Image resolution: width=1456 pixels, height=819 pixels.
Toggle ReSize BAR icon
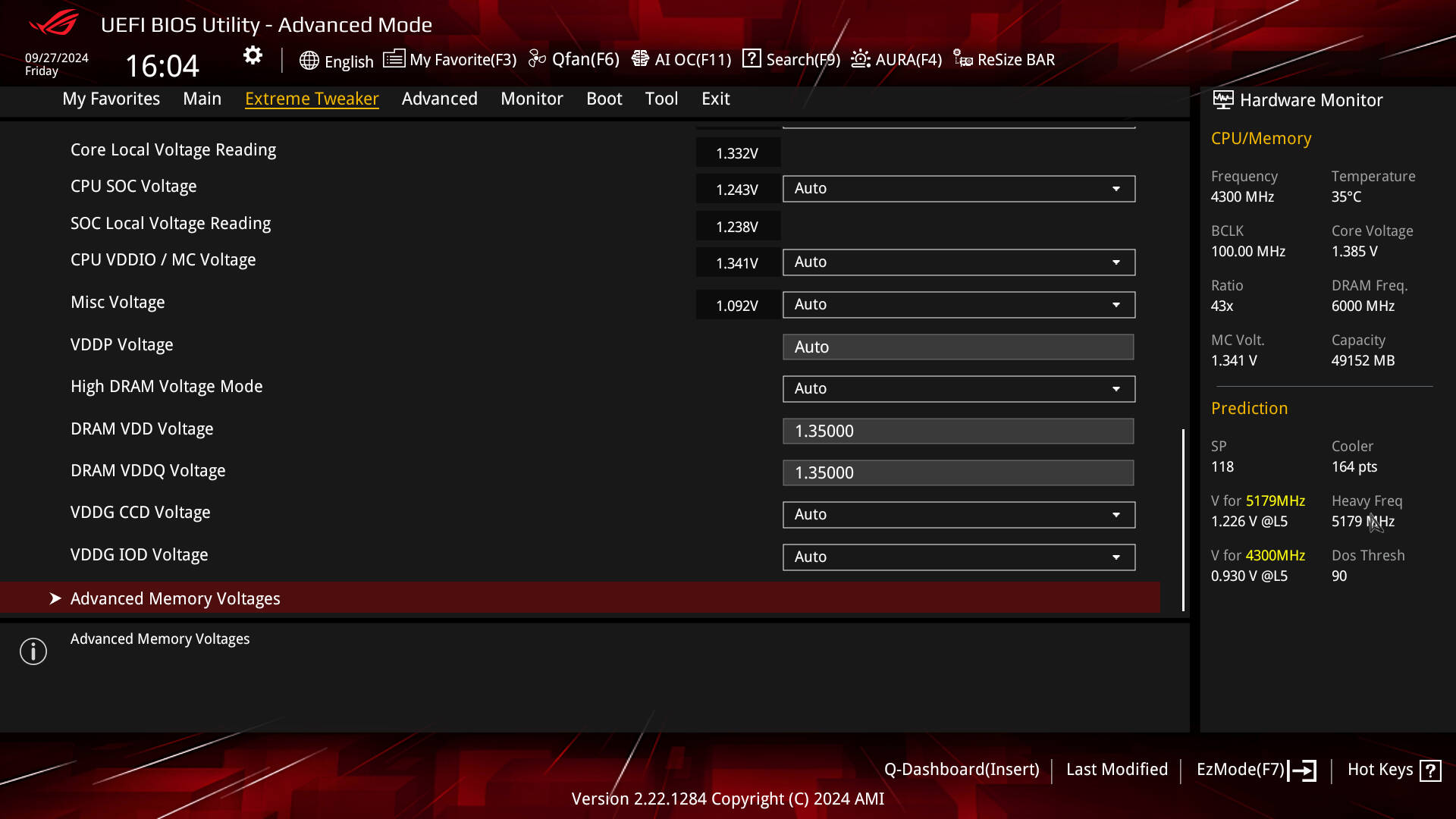(963, 58)
